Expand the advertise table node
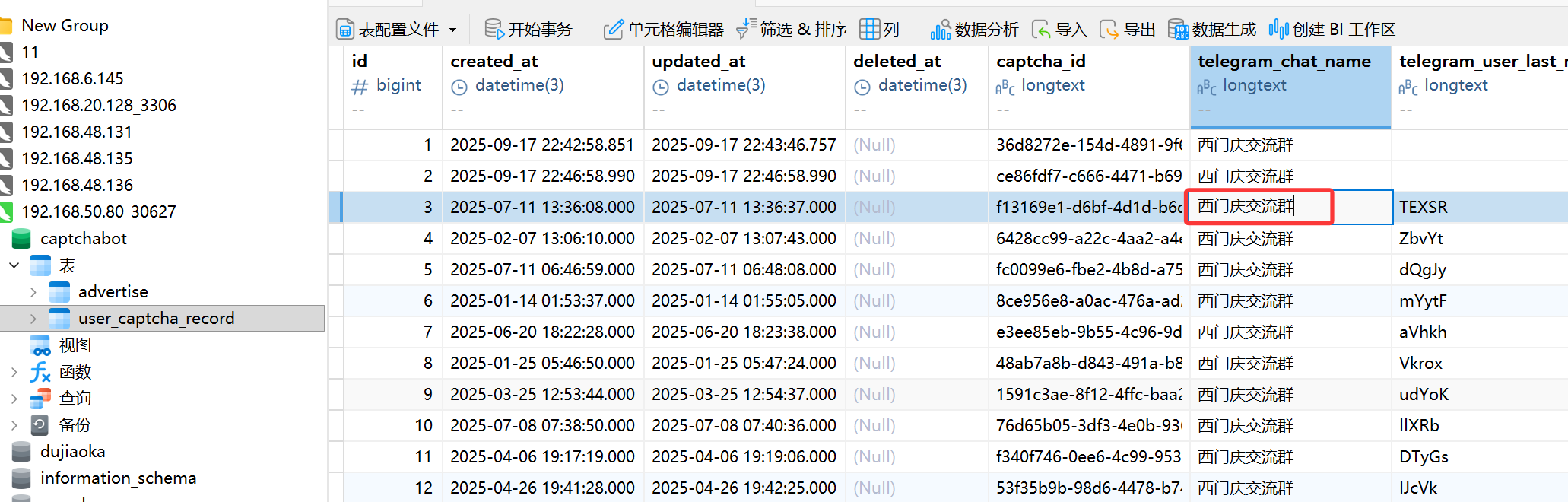1568x502 pixels. [x=33, y=292]
